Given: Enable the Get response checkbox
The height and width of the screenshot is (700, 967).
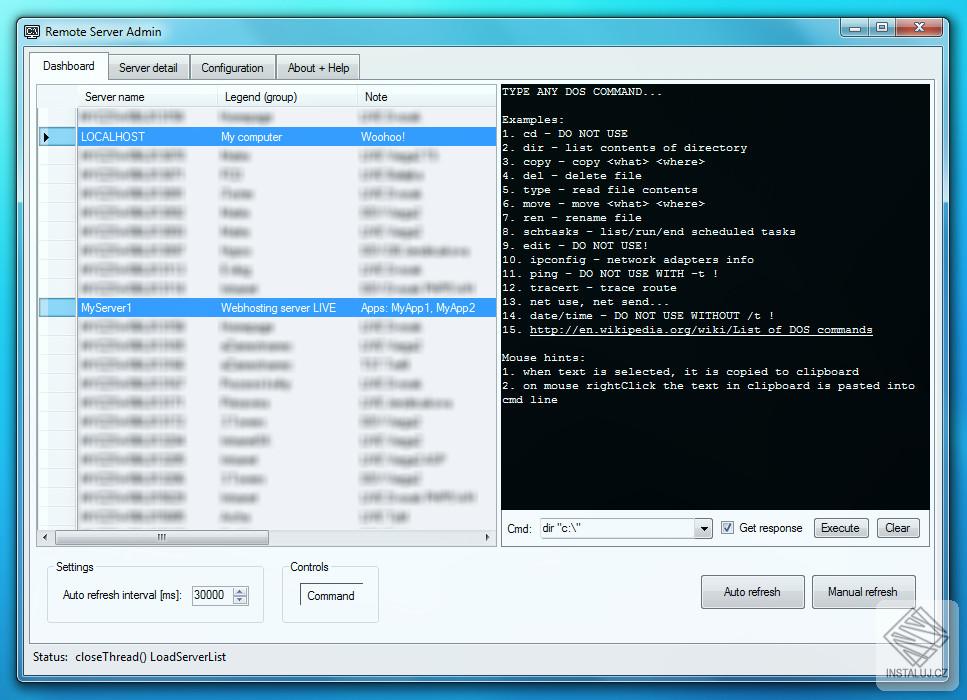Looking at the screenshot, I should (x=727, y=528).
